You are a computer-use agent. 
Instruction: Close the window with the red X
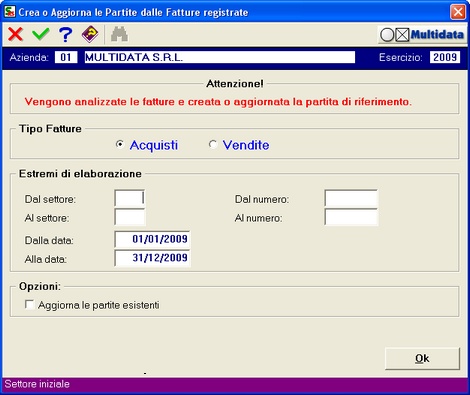coord(458,12)
